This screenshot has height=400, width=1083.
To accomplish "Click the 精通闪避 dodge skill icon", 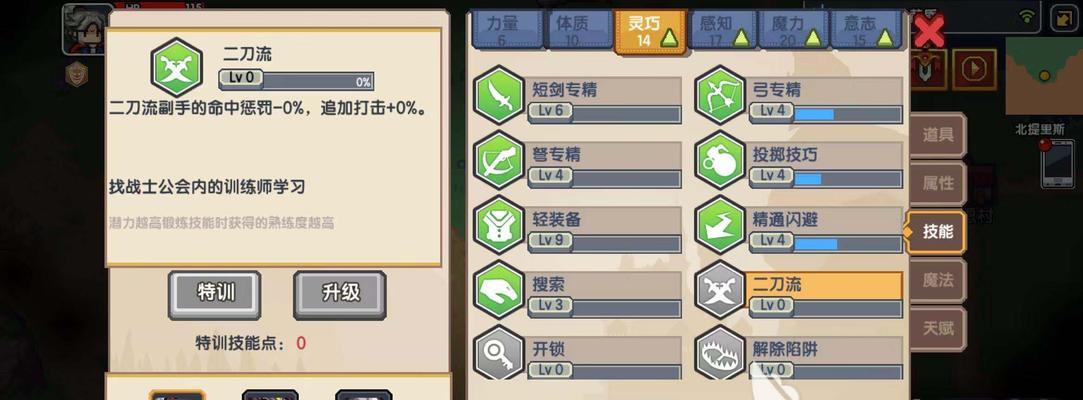I will tap(720, 226).
